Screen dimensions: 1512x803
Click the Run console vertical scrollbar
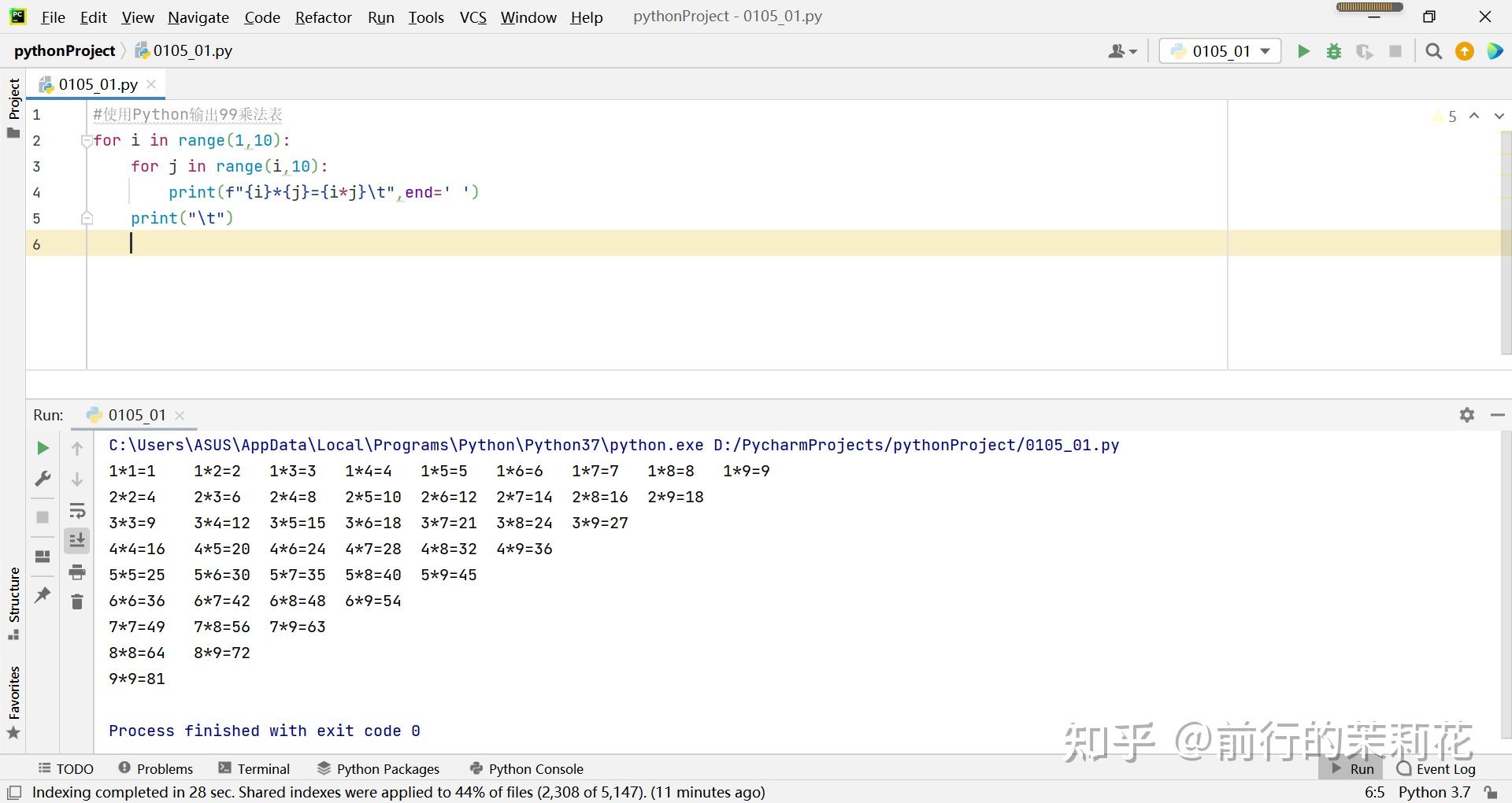pyautogui.click(x=1506, y=586)
